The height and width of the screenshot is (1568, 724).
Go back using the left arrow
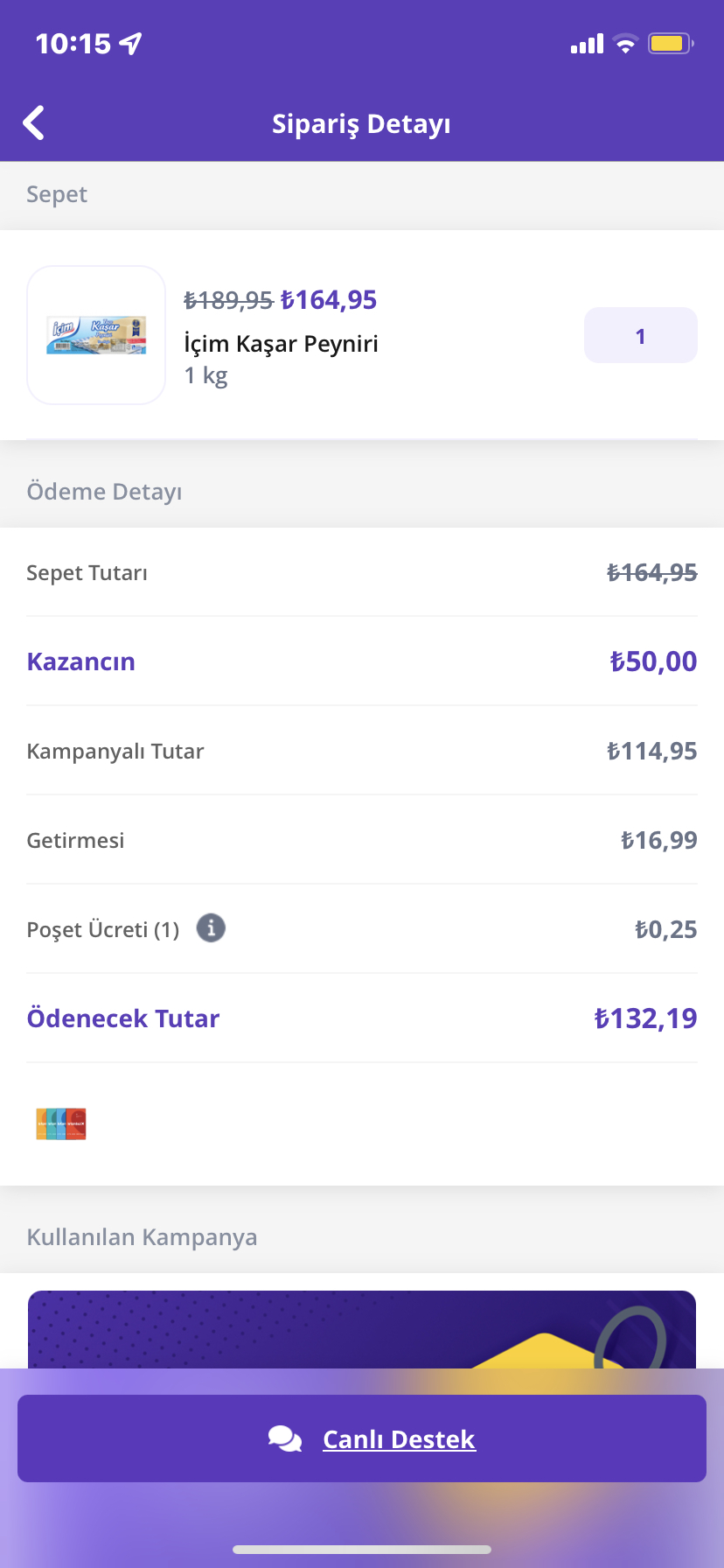33,123
